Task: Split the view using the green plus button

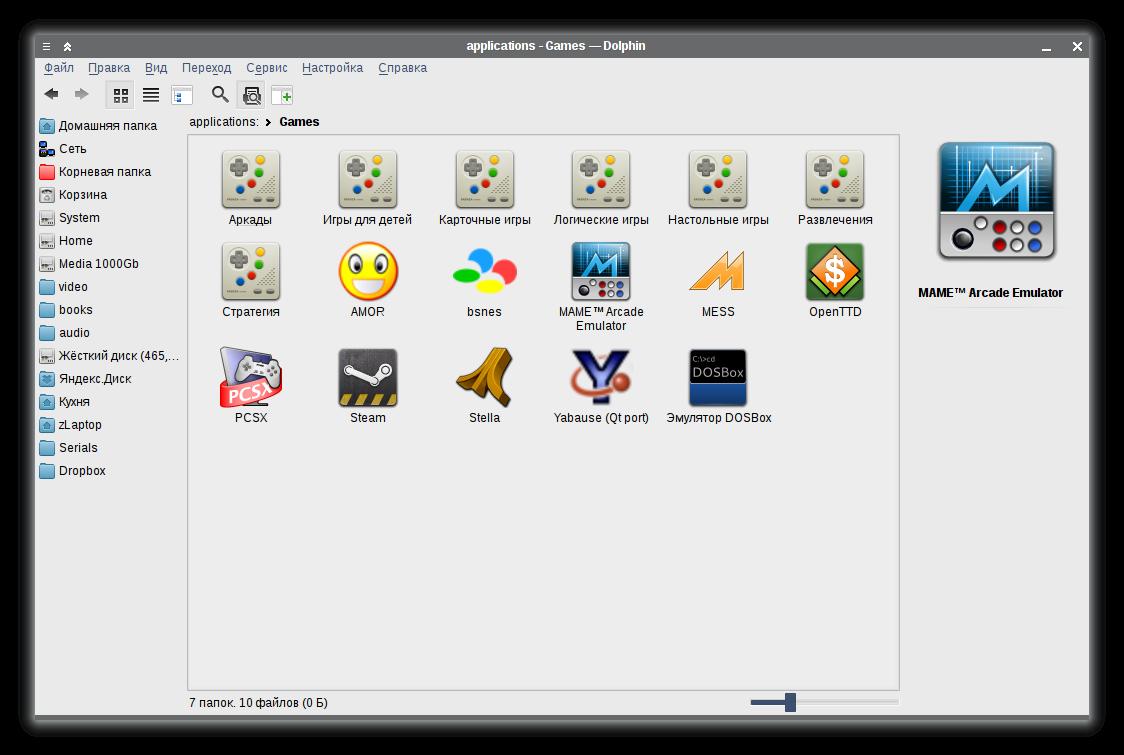Action: [282, 95]
